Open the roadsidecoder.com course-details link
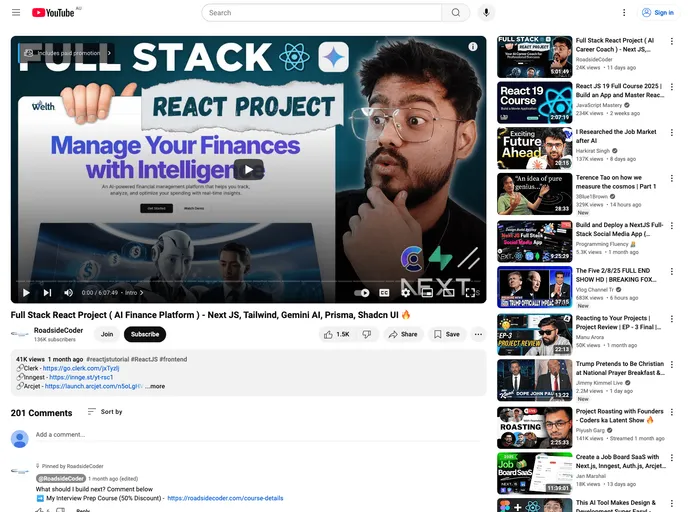This screenshot has width=688, height=512. click(225, 498)
